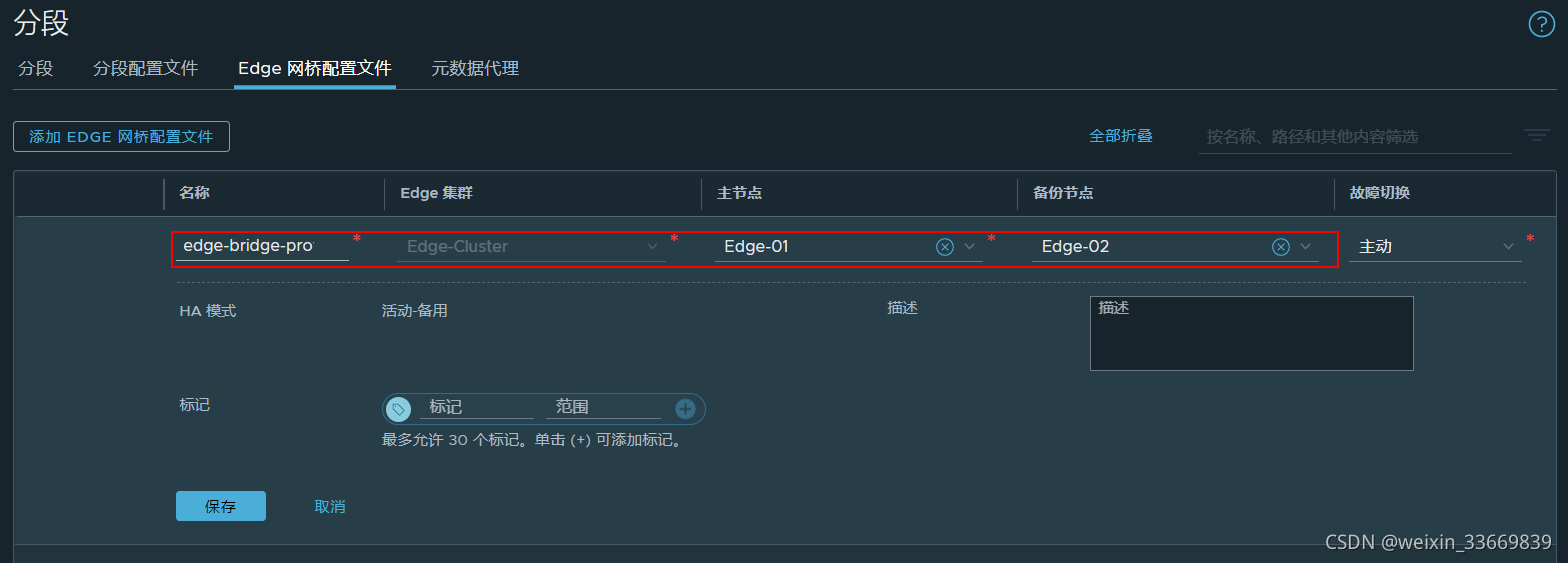Select the Edge 网桥配置文件 tab
Viewport: 1568px width, 563px height.
click(314, 69)
